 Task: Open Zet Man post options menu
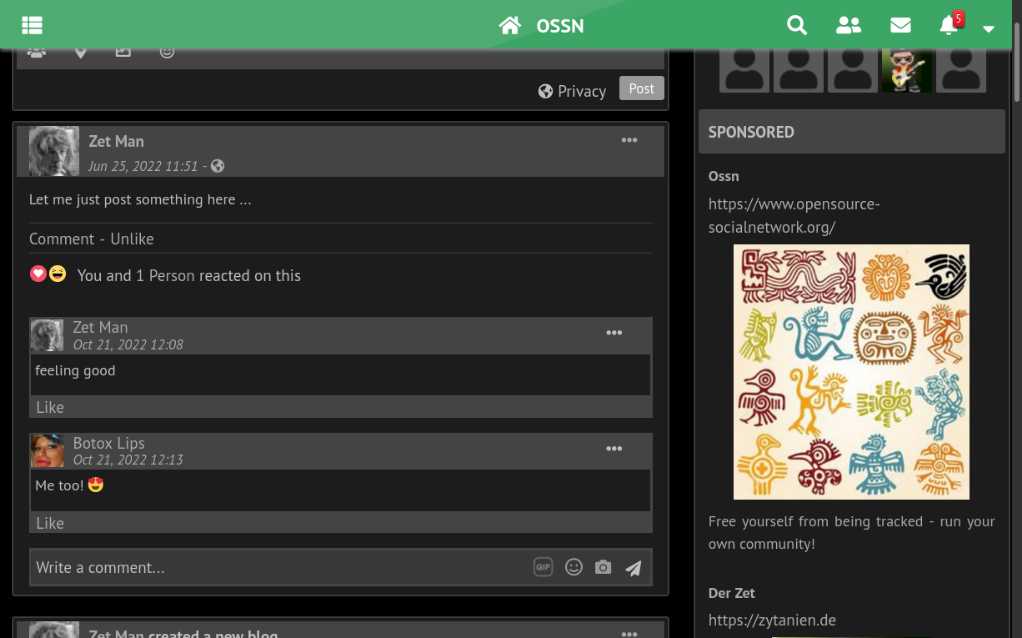629,141
